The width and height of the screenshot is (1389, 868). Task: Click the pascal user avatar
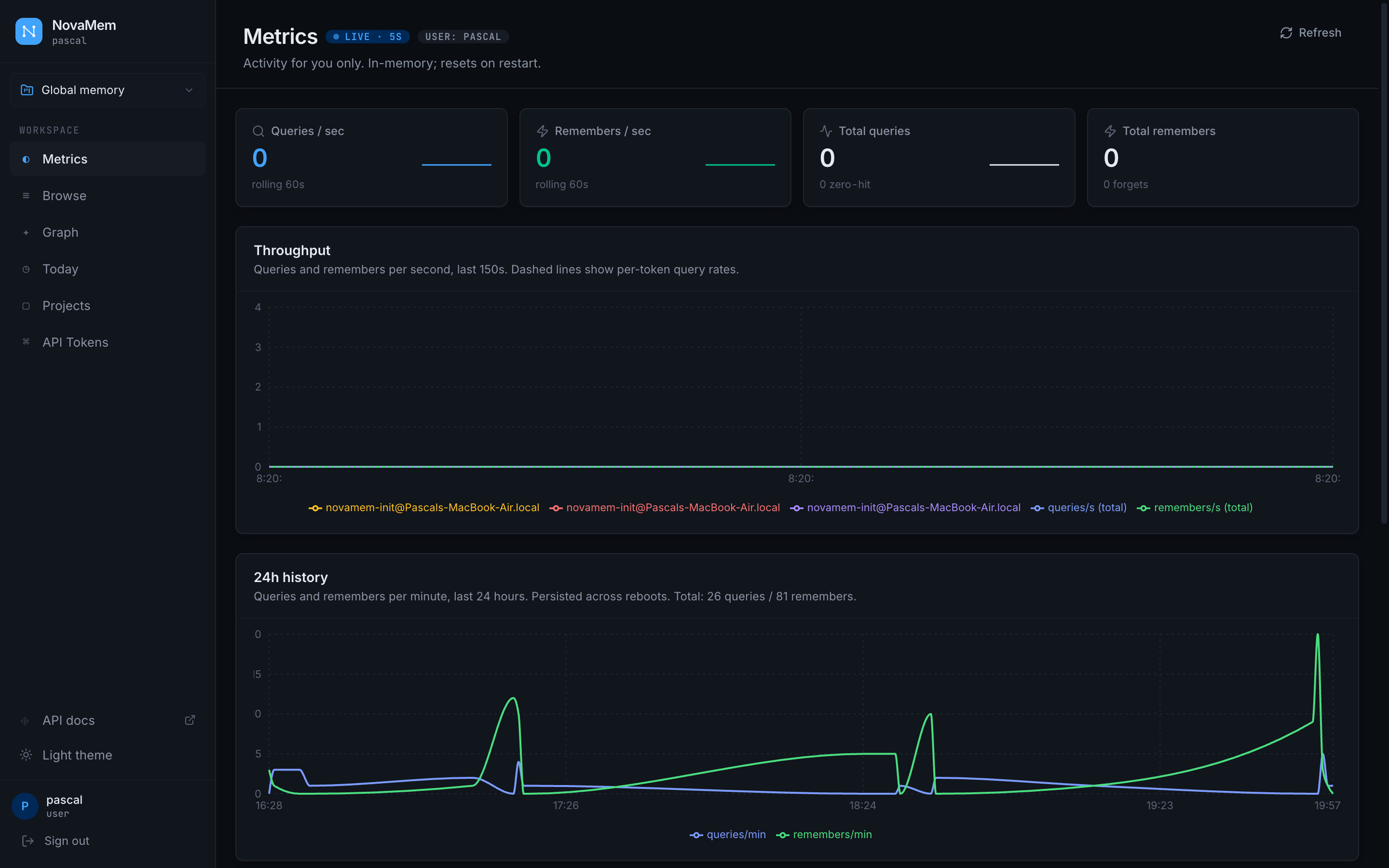(x=25, y=806)
